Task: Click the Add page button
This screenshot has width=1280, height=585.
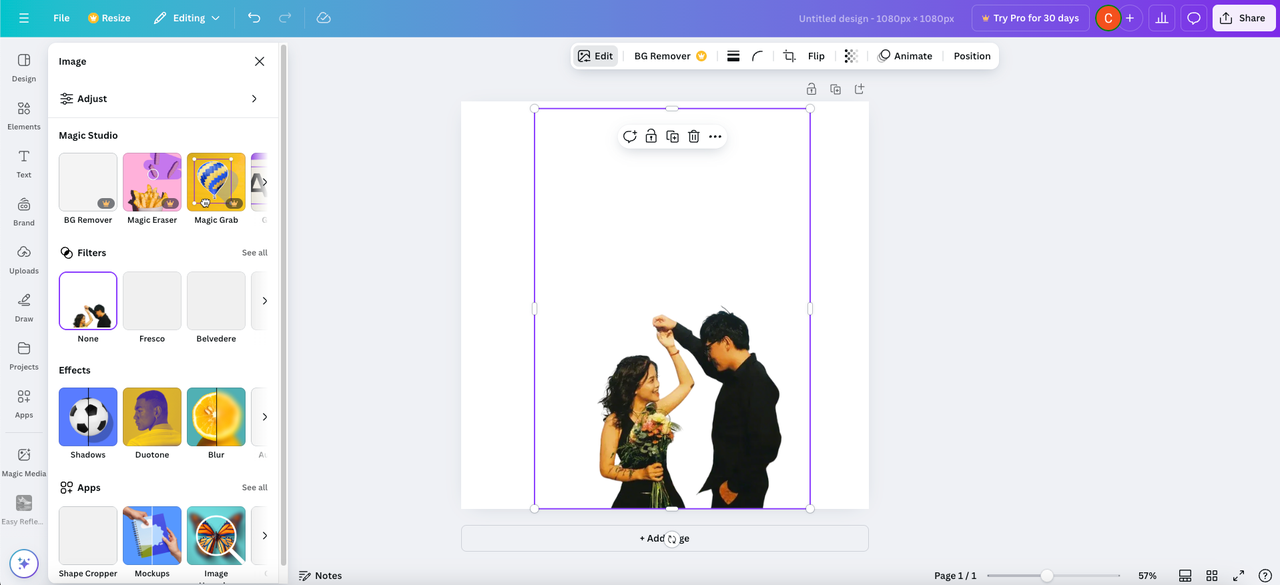Action: (664, 538)
